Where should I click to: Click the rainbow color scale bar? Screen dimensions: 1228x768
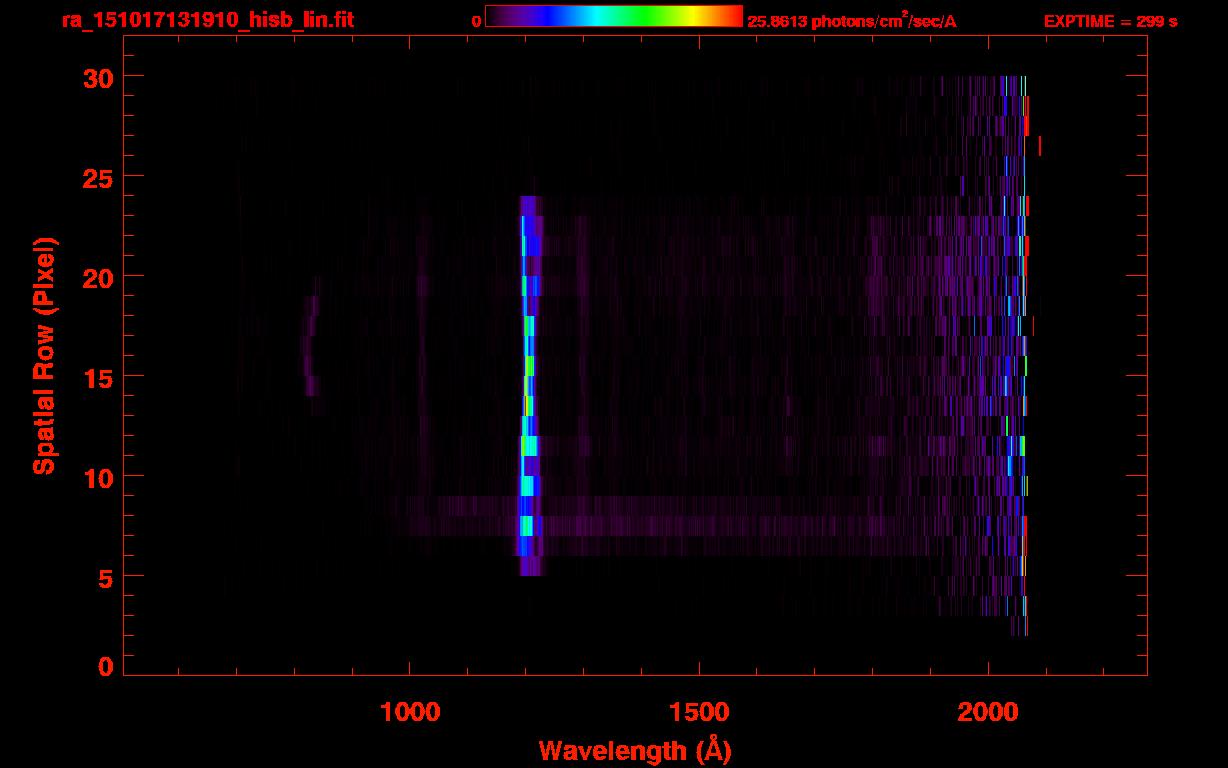pyautogui.click(x=614, y=17)
